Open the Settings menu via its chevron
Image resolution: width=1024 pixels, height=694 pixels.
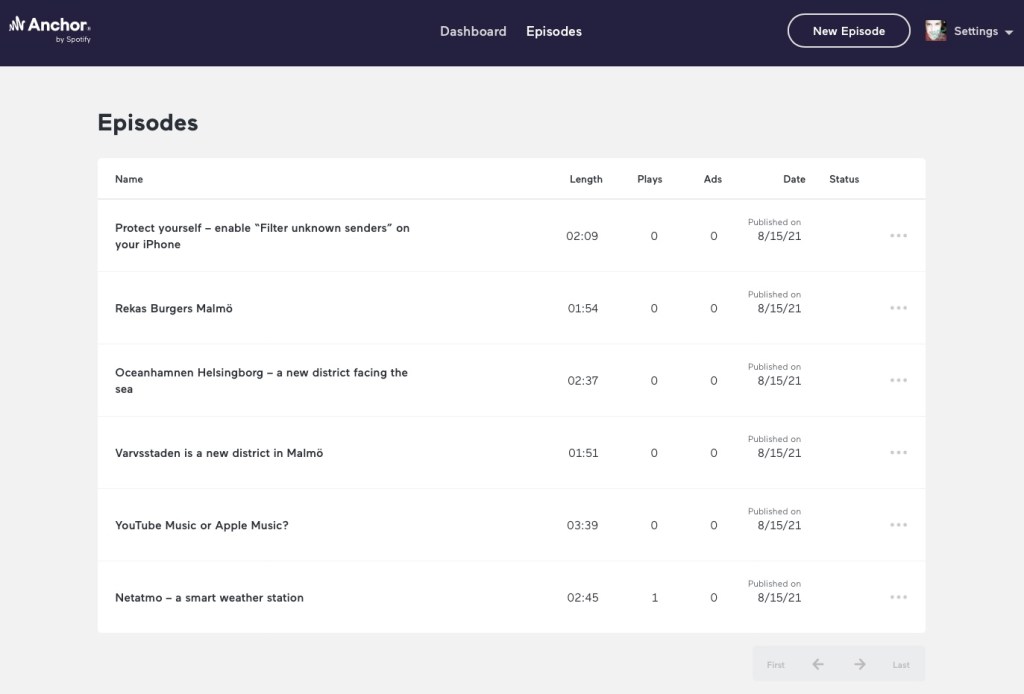[1009, 32]
